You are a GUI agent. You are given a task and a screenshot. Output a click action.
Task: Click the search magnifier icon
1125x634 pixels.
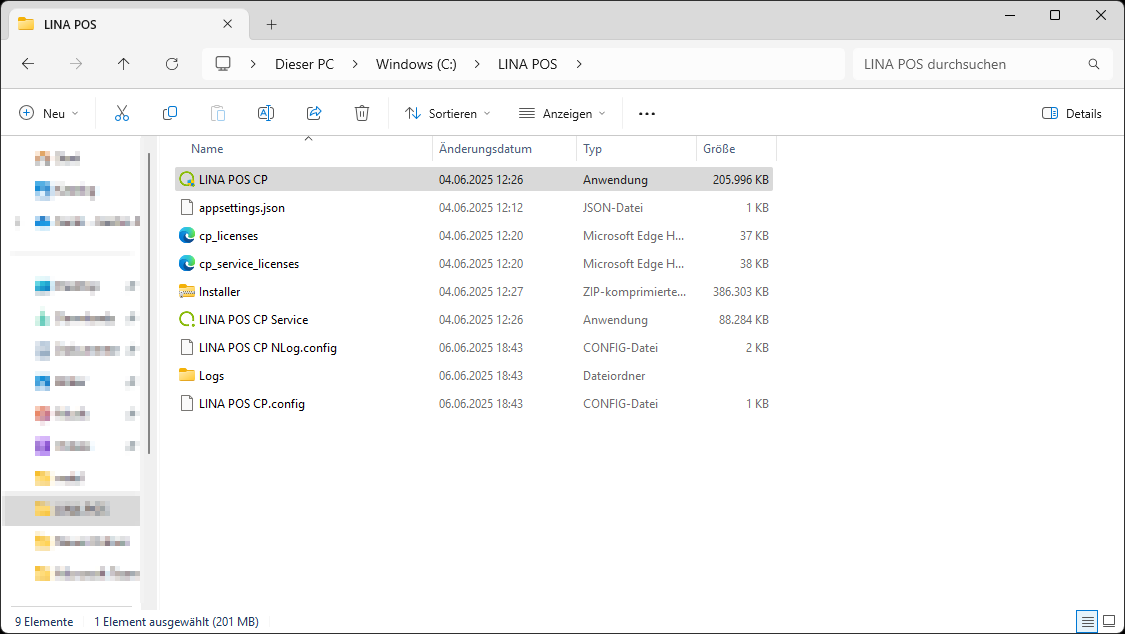pos(1093,64)
